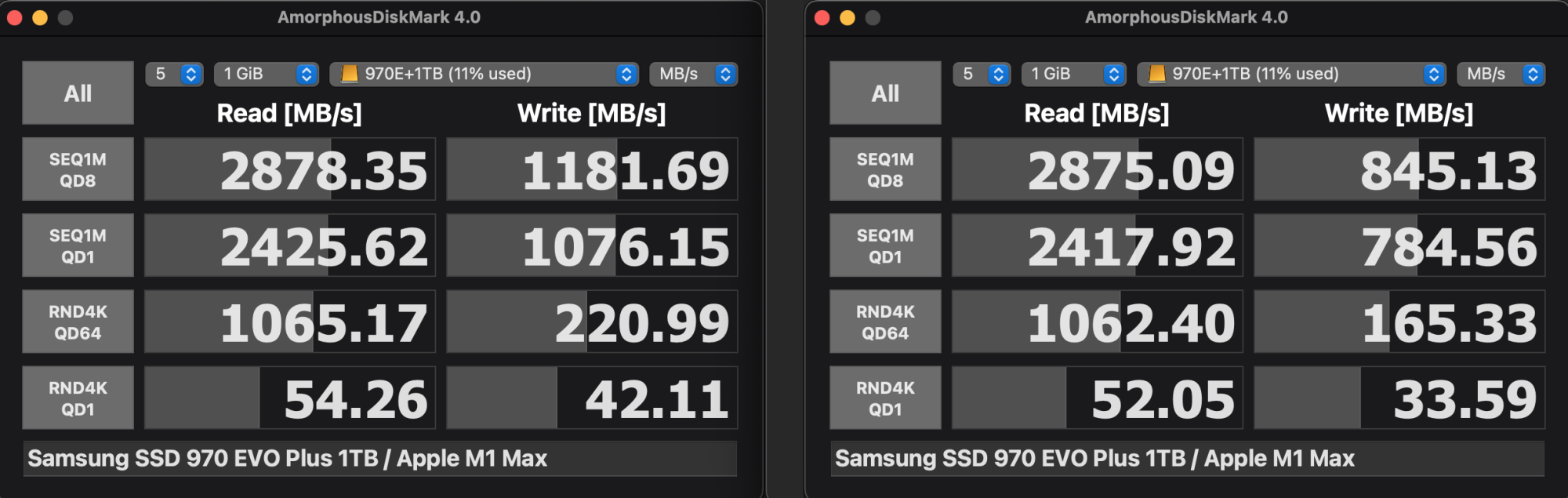The width and height of the screenshot is (1568, 498).
Task: Start RND4K QD64 test in right window
Action: 885,322
